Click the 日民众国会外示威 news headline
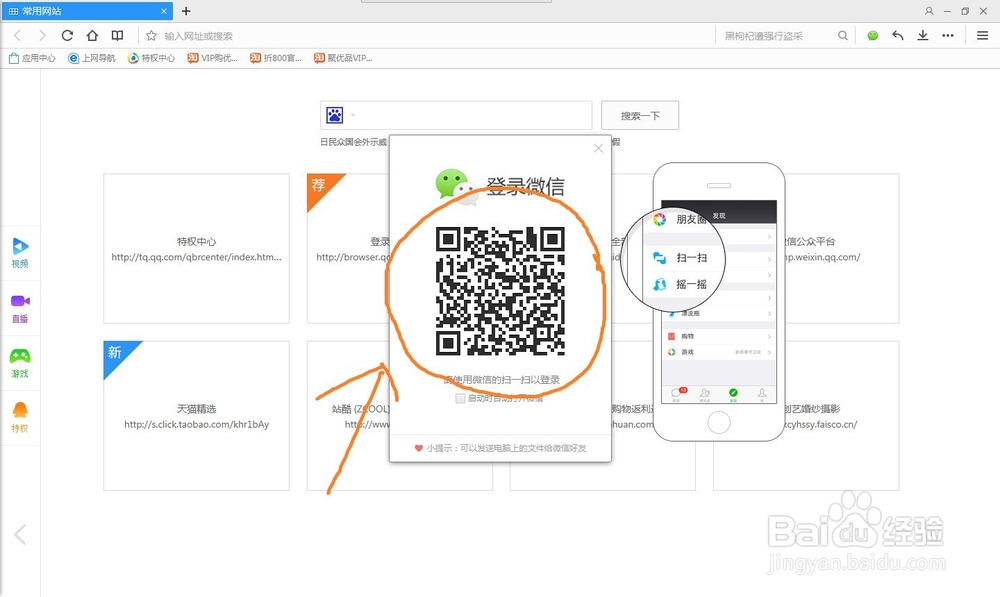Image resolution: width=1000 pixels, height=597 pixels. (353, 142)
